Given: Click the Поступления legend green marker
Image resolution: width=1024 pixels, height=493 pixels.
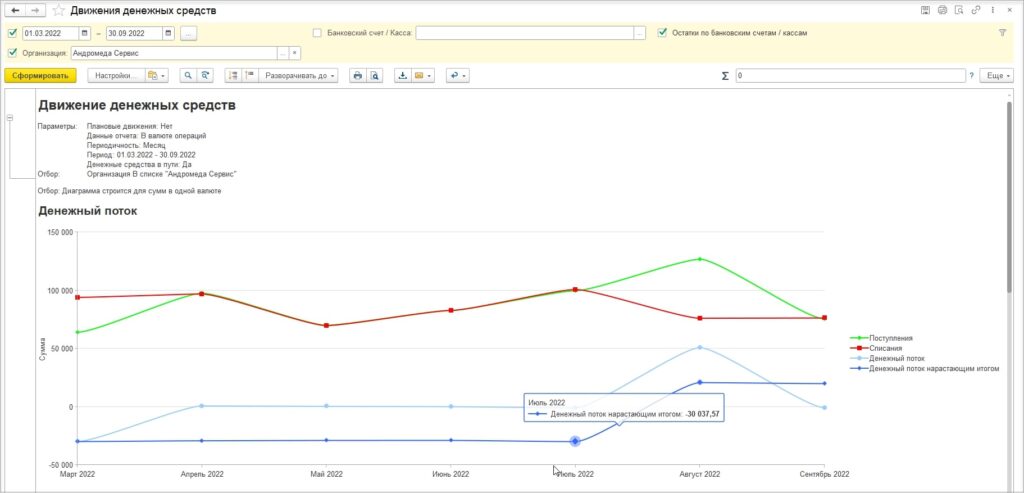Looking at the screenshot, I should pos(859,338).
